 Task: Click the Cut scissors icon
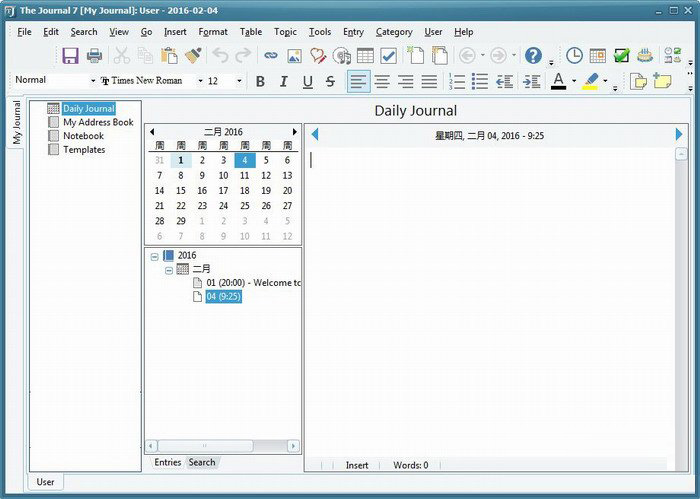pyautogui.click(x=121, y=55)
